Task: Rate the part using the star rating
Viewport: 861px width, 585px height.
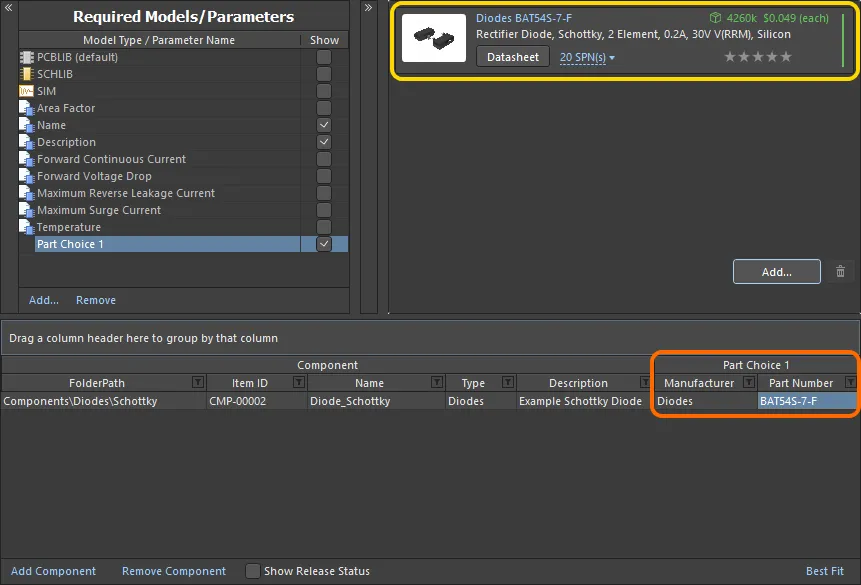Action: (758, 57)
